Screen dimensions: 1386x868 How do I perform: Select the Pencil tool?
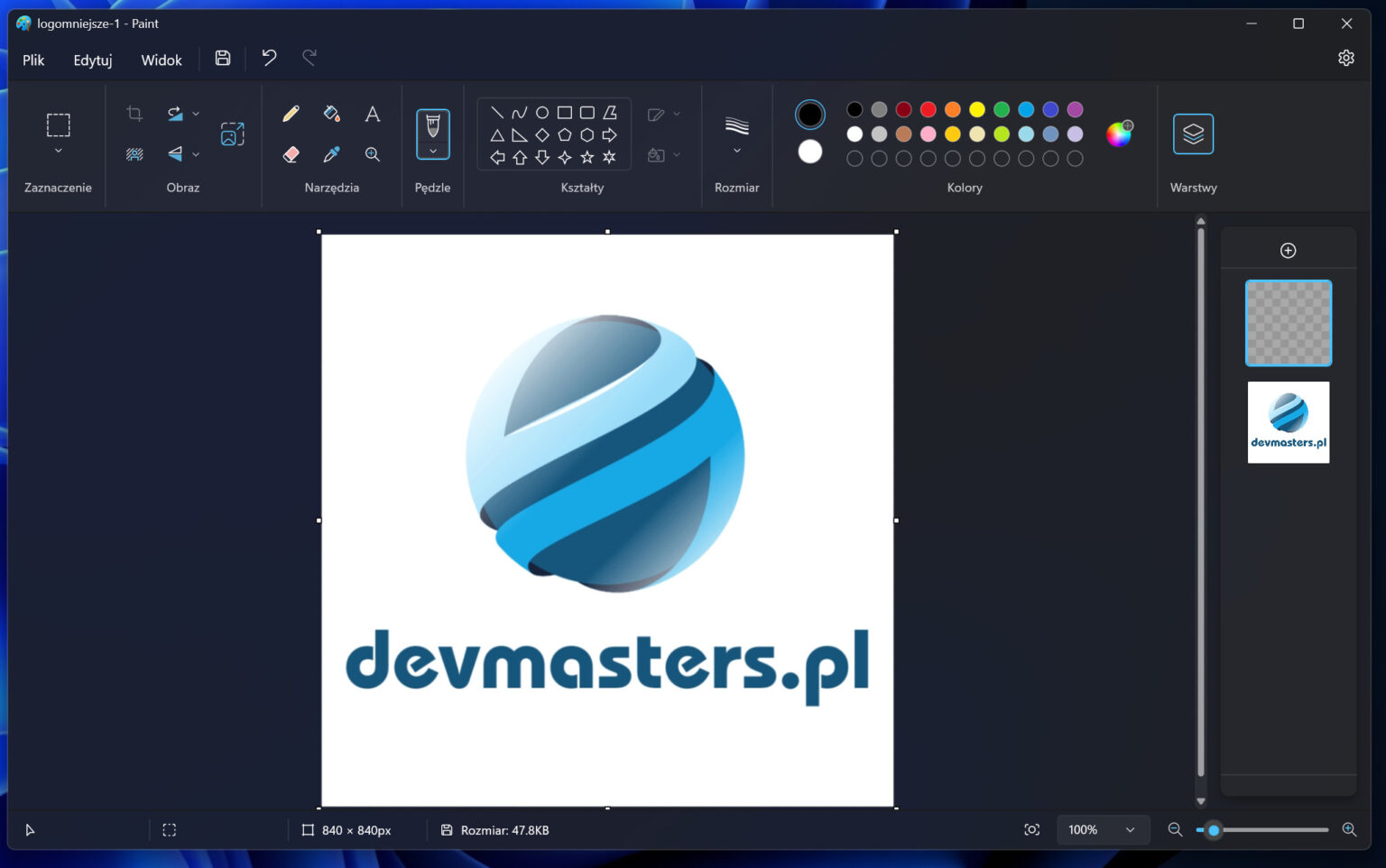pos(290,114)
